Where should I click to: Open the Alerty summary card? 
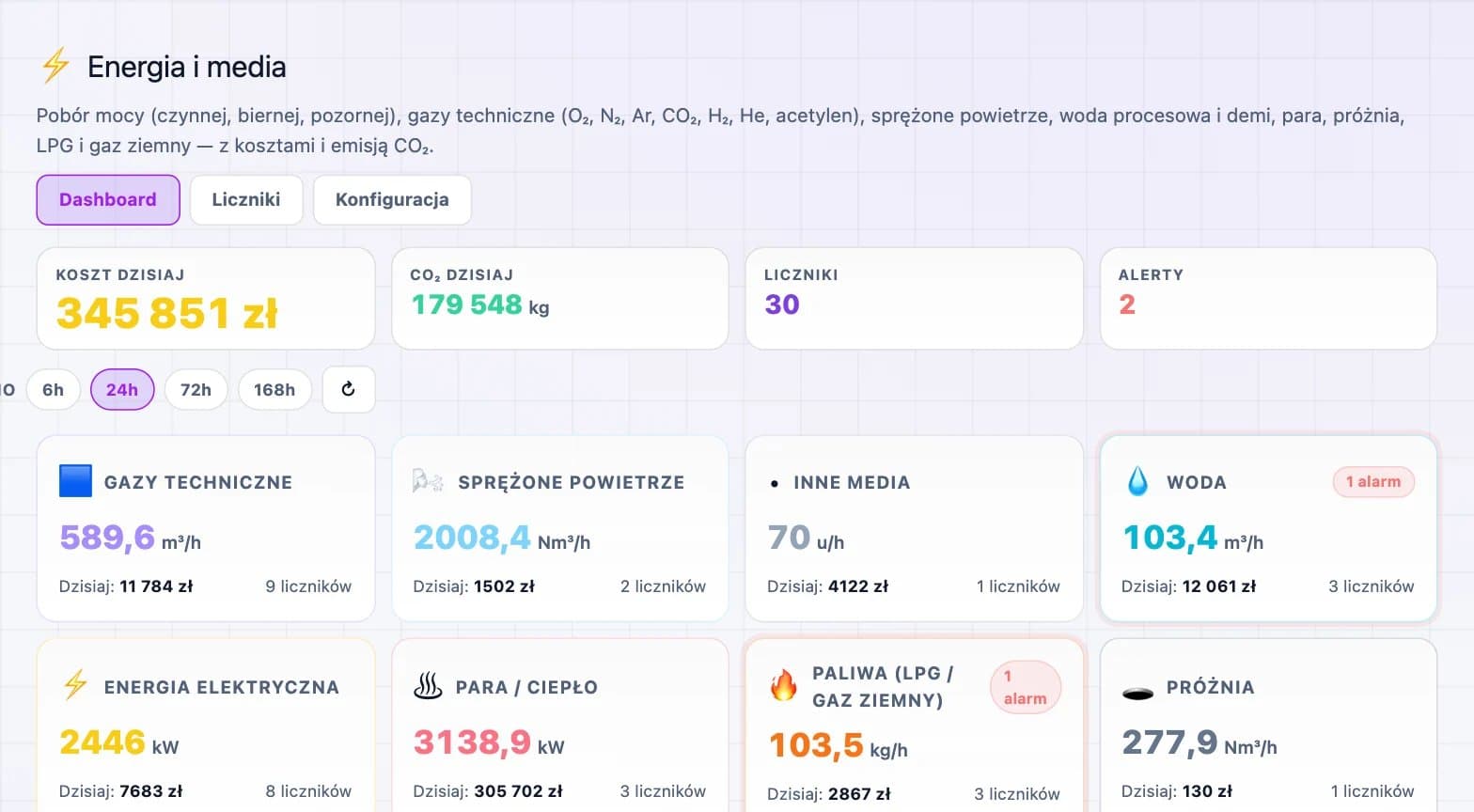[1268, 299]
